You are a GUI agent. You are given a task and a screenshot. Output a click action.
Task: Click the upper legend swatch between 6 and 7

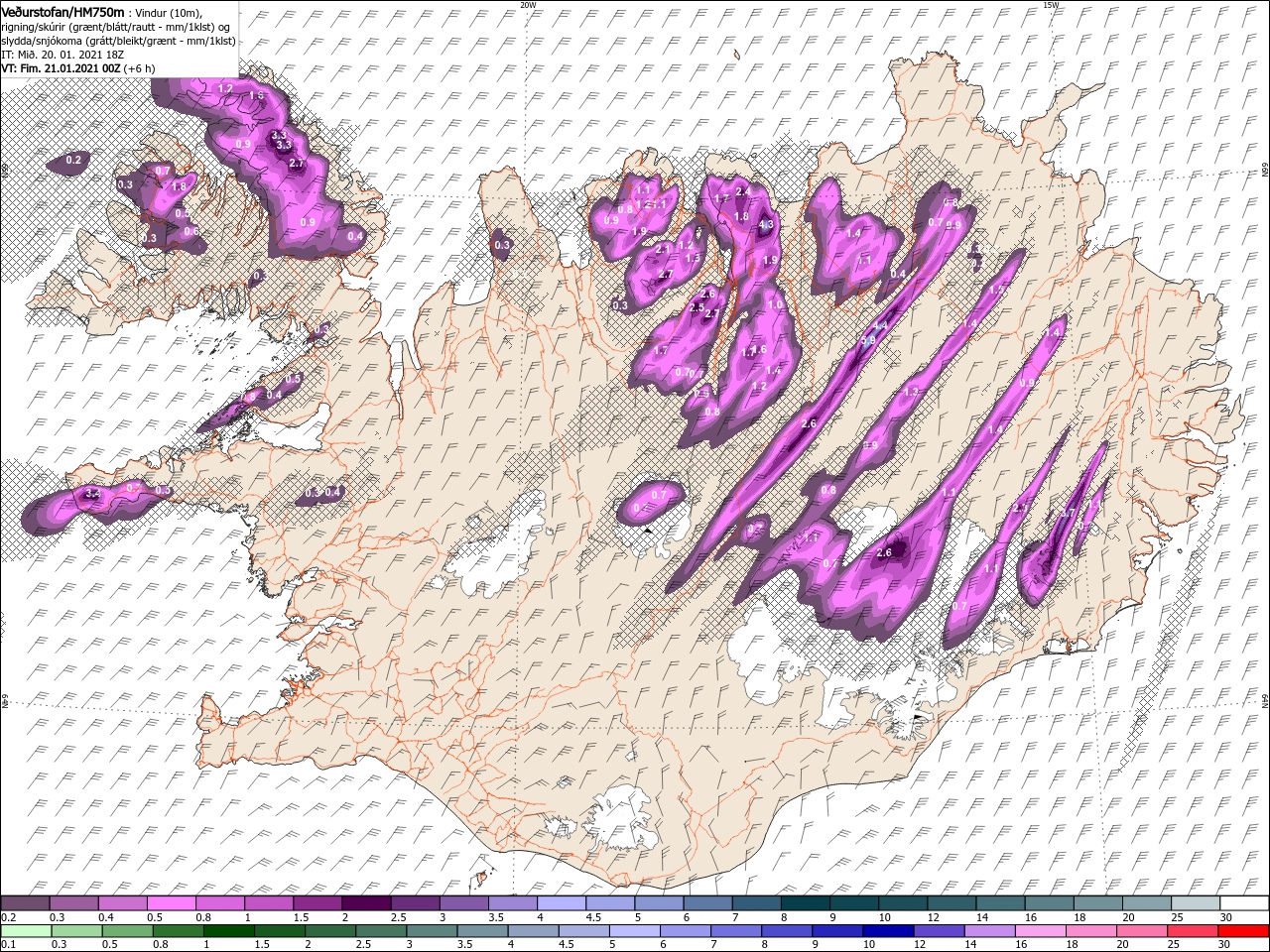coord(706,902)
